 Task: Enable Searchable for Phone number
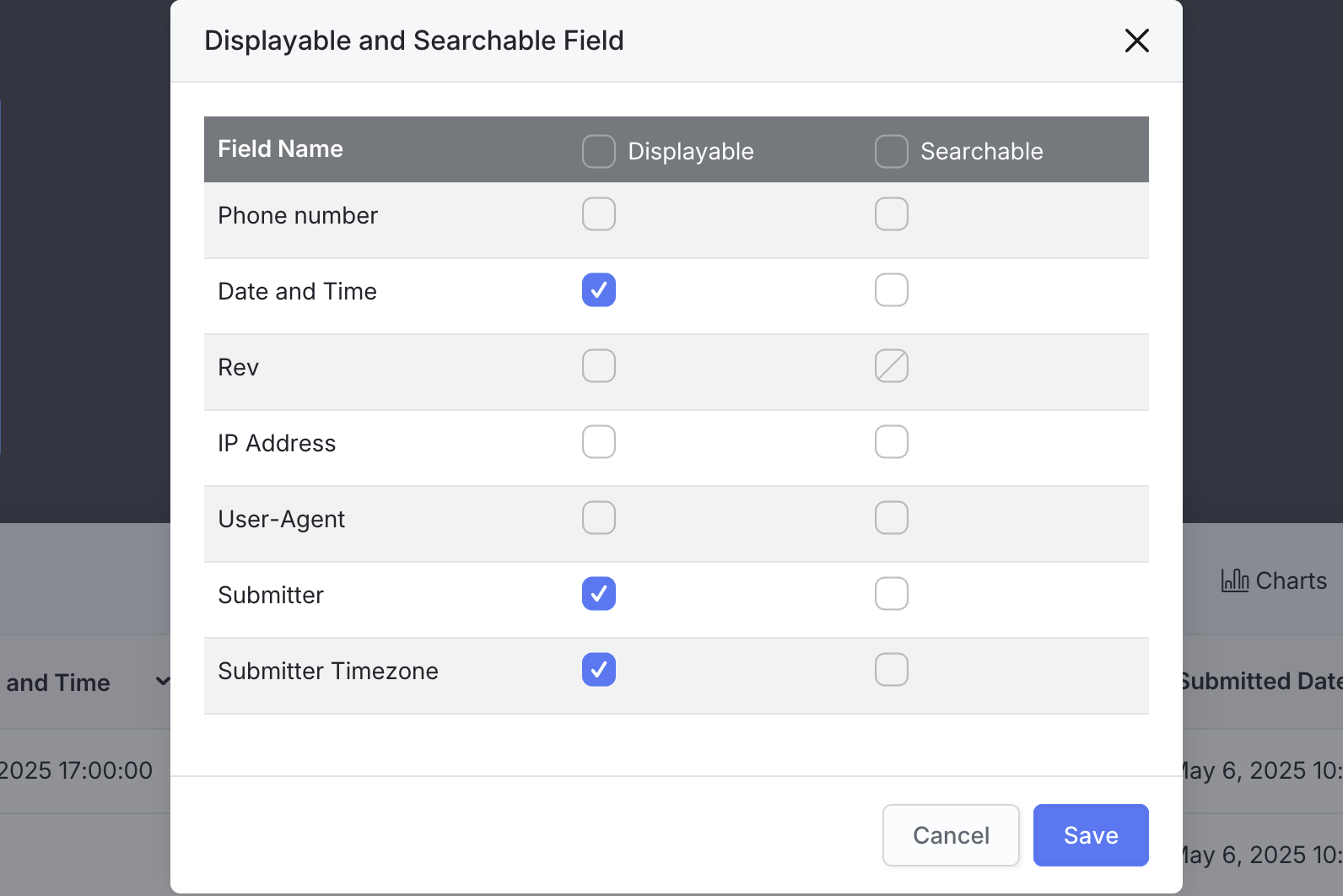[892, 214]
